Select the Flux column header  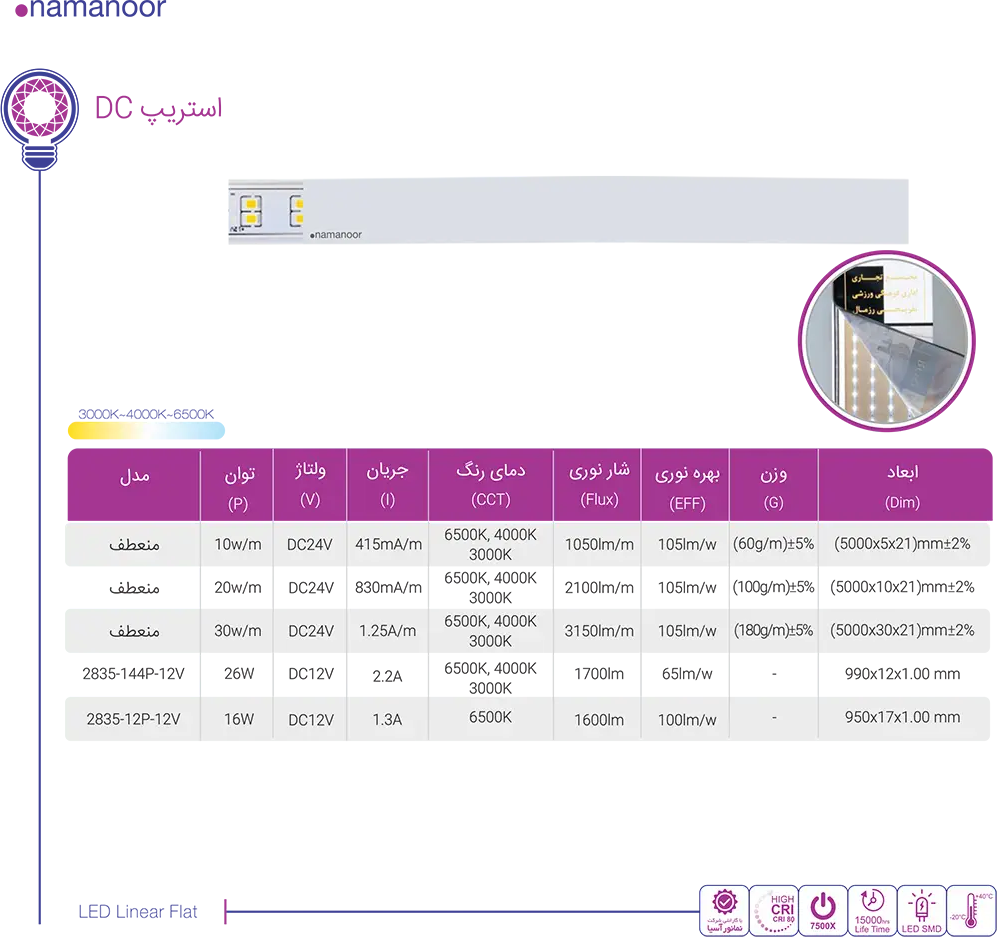[598, 484]
